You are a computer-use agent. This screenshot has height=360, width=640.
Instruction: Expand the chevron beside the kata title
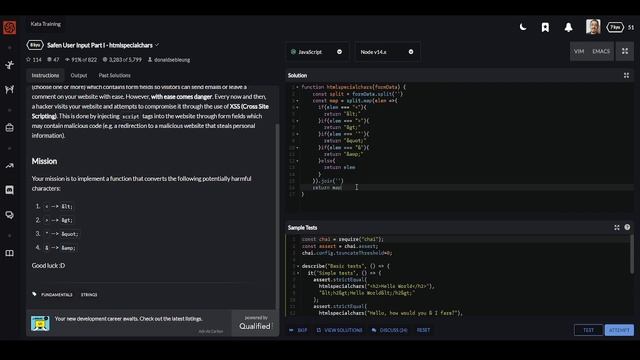point(157,45)
